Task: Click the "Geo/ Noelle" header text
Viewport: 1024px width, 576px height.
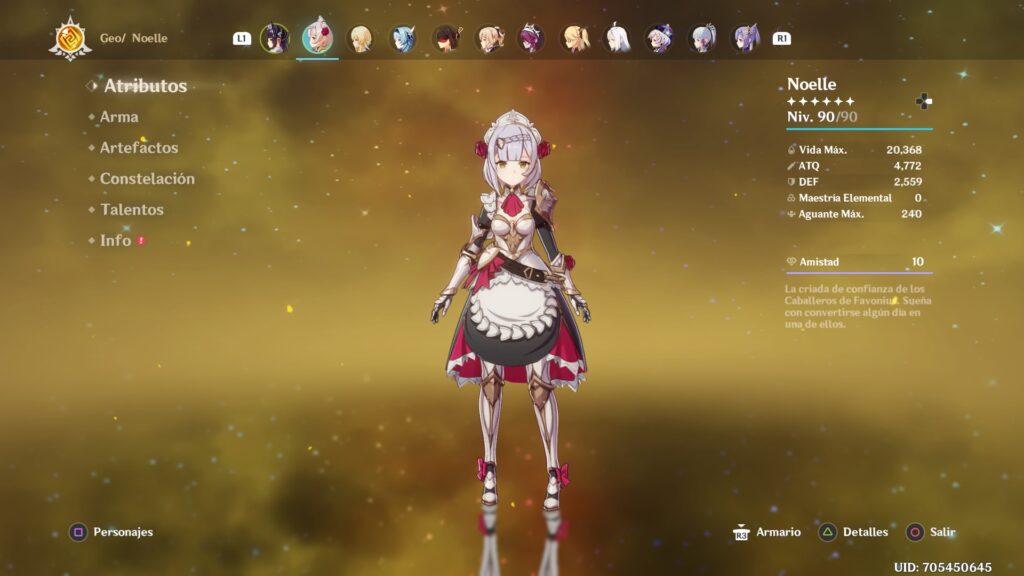Action: coord(134,39)
